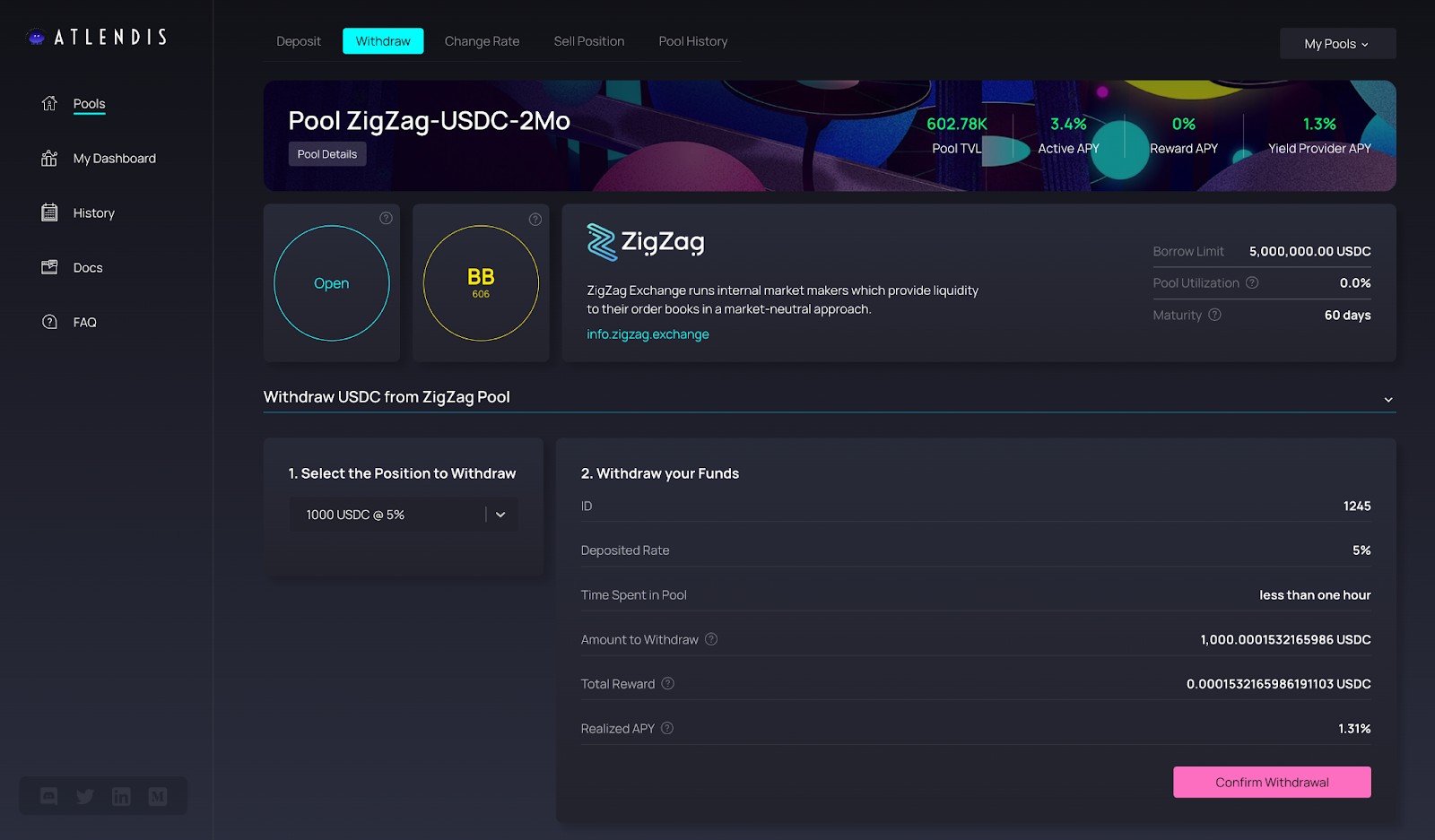Click the BB 606 rating circle

pyautogui.click(x=481, y=283)
